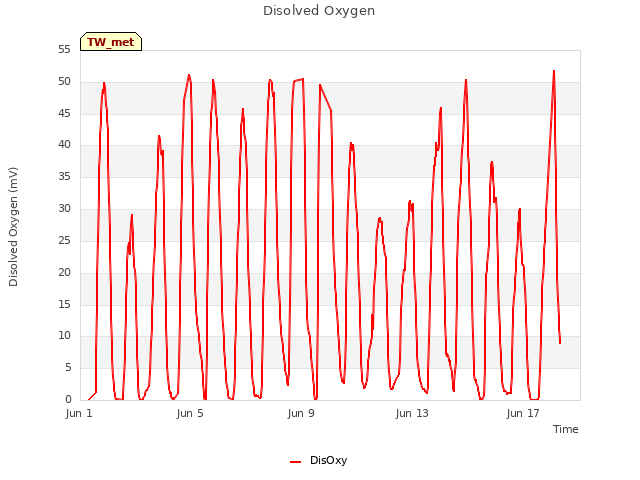Click the 45 y-axis tick label
640x480 pixels.
[64, 113]
